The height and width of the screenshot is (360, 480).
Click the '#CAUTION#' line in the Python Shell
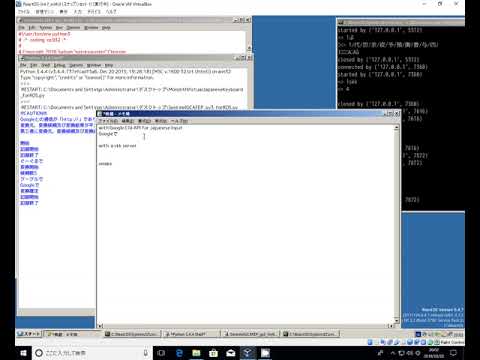click(33, 113)
